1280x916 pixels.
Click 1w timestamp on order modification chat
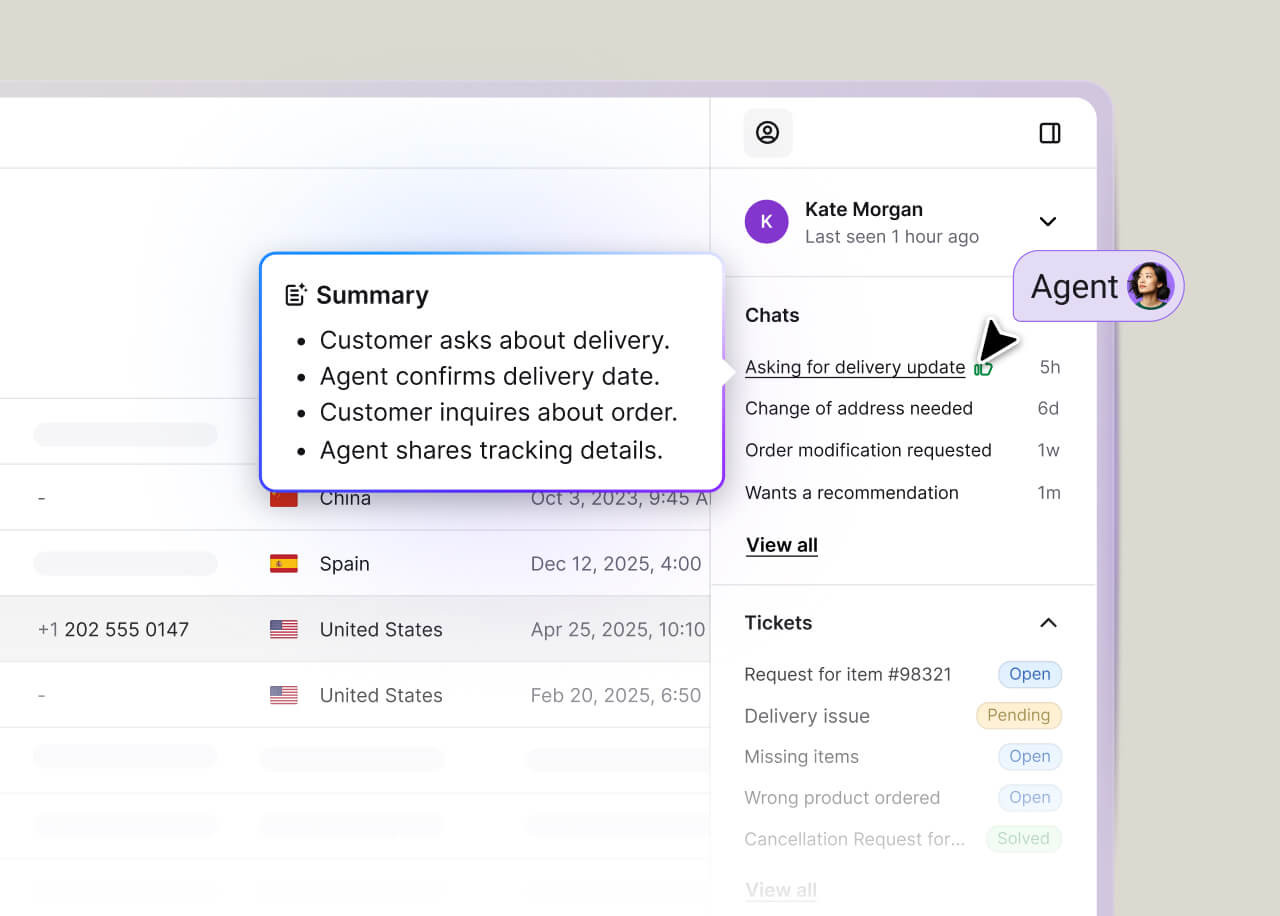[x=1048, y=450]
